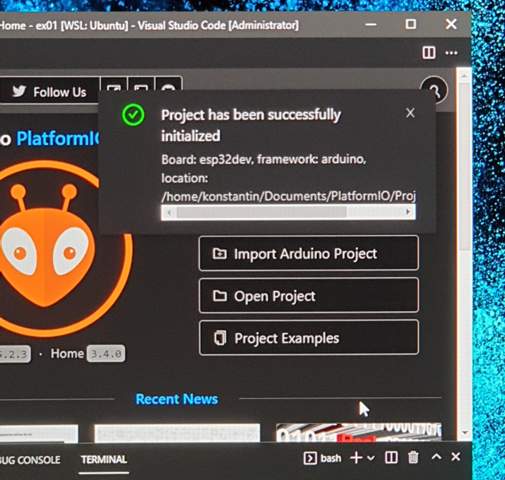Maximize panel with the chevron up

click(436, 457)
